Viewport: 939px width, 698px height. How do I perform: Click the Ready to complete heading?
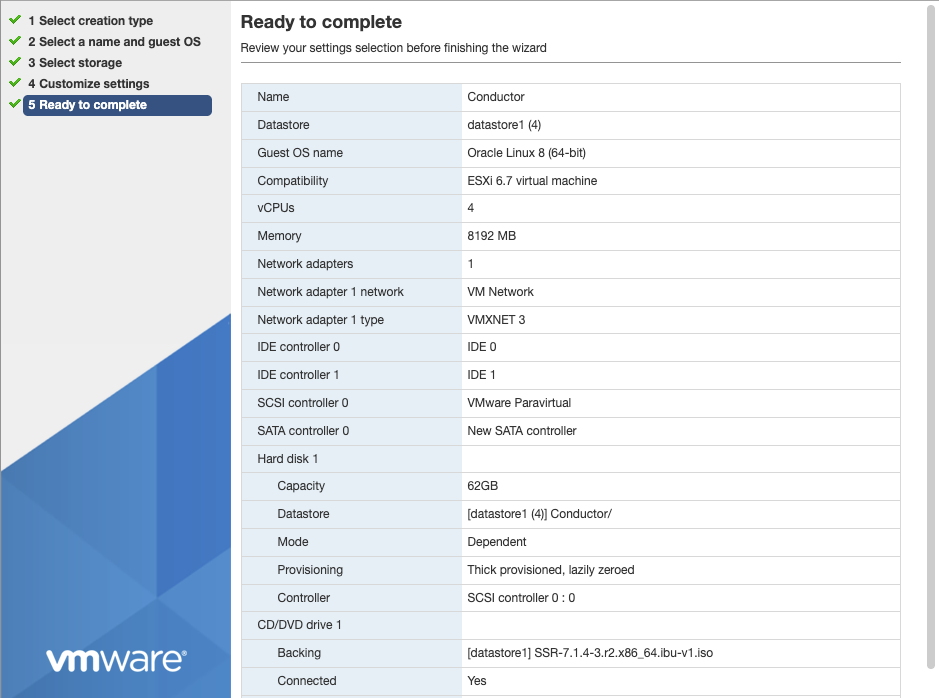[x=321, y=22]
